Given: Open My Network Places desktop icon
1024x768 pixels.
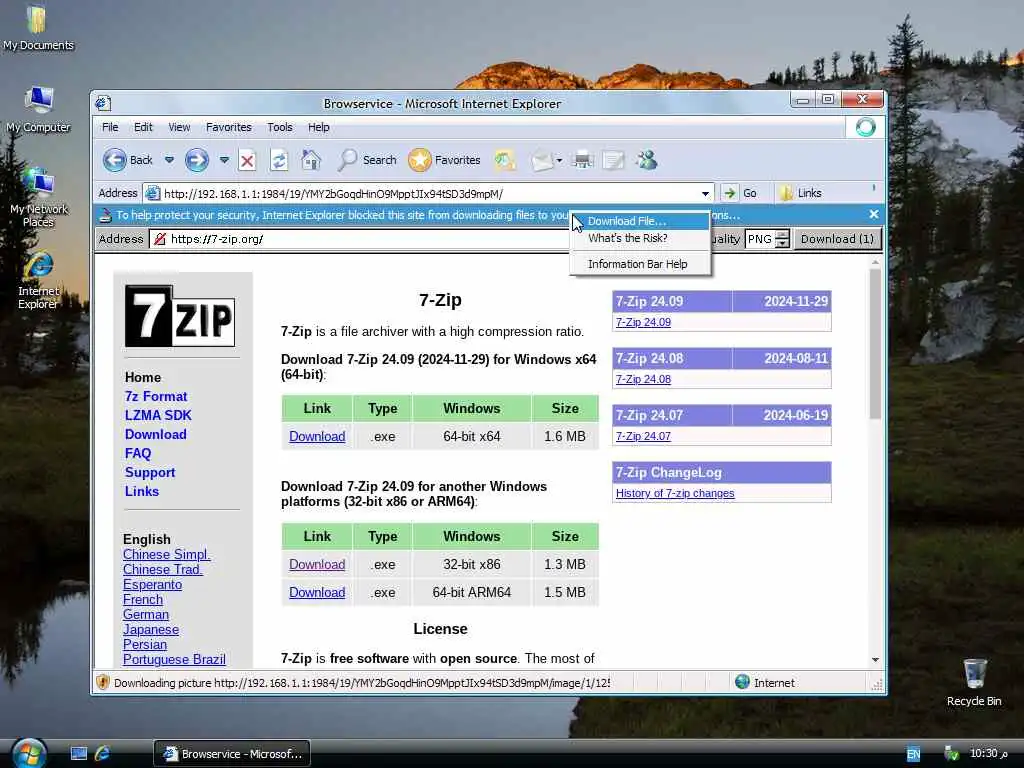Looking at the screenshot, I should 39,197.
